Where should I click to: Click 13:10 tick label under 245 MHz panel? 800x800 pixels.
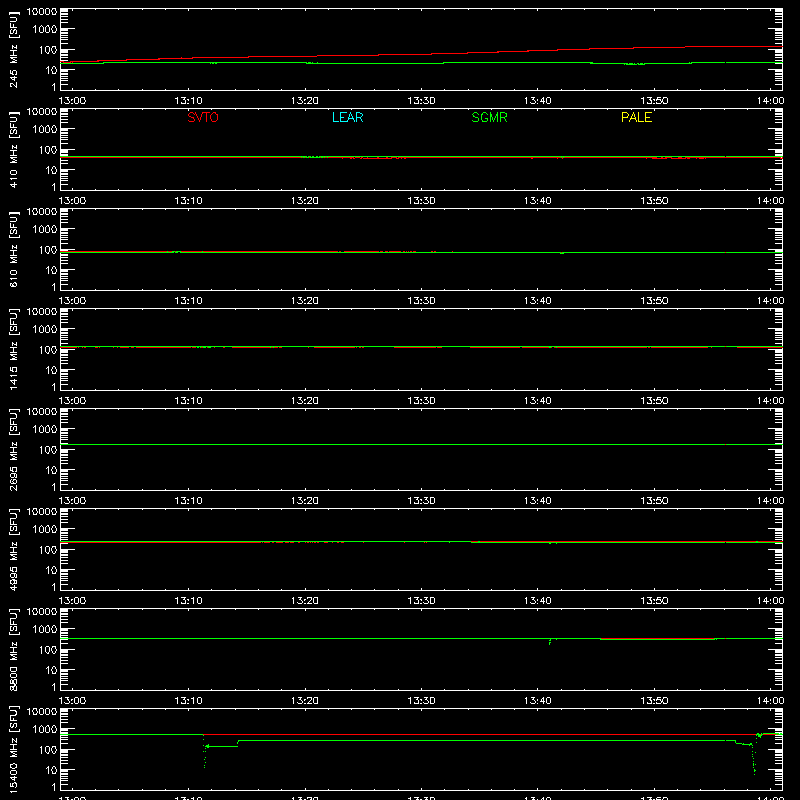click(x=188, y=101)
